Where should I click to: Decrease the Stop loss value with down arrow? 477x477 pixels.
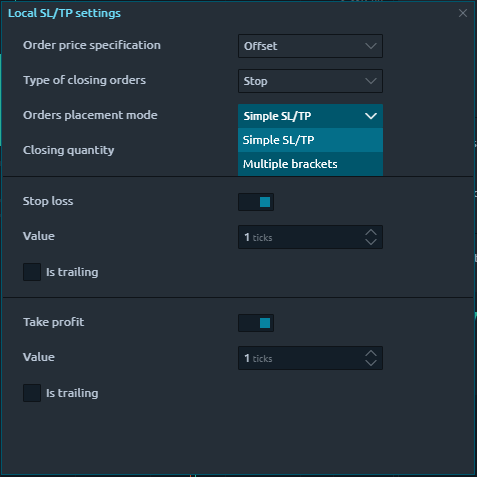point(371,242)
